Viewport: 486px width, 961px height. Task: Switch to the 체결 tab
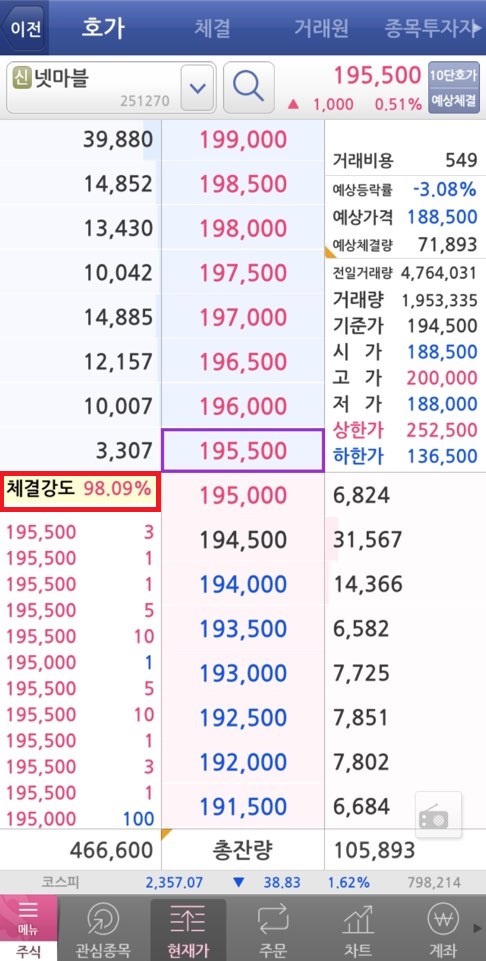pos(212,28)
